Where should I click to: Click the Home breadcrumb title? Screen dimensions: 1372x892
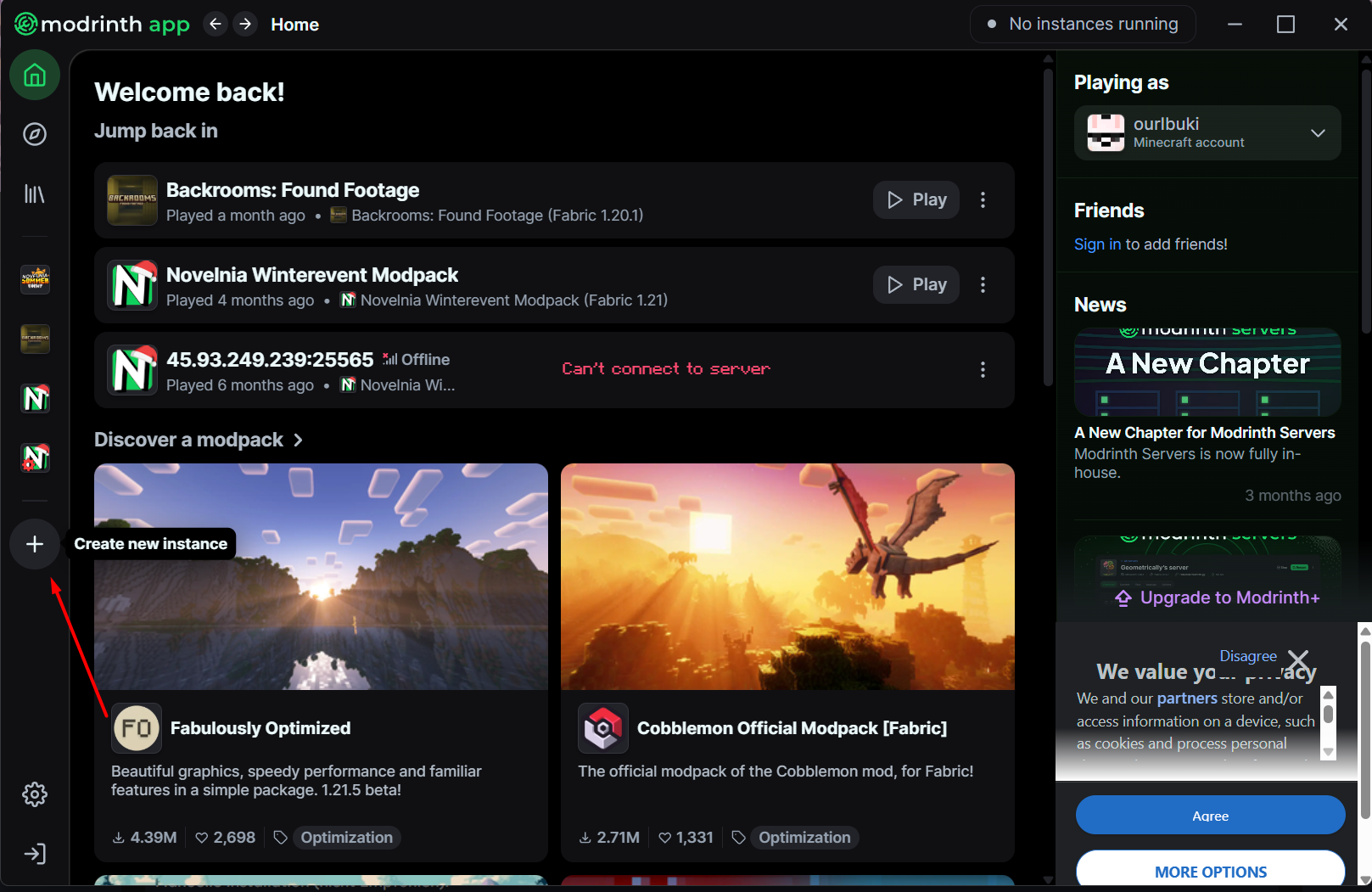294,25
